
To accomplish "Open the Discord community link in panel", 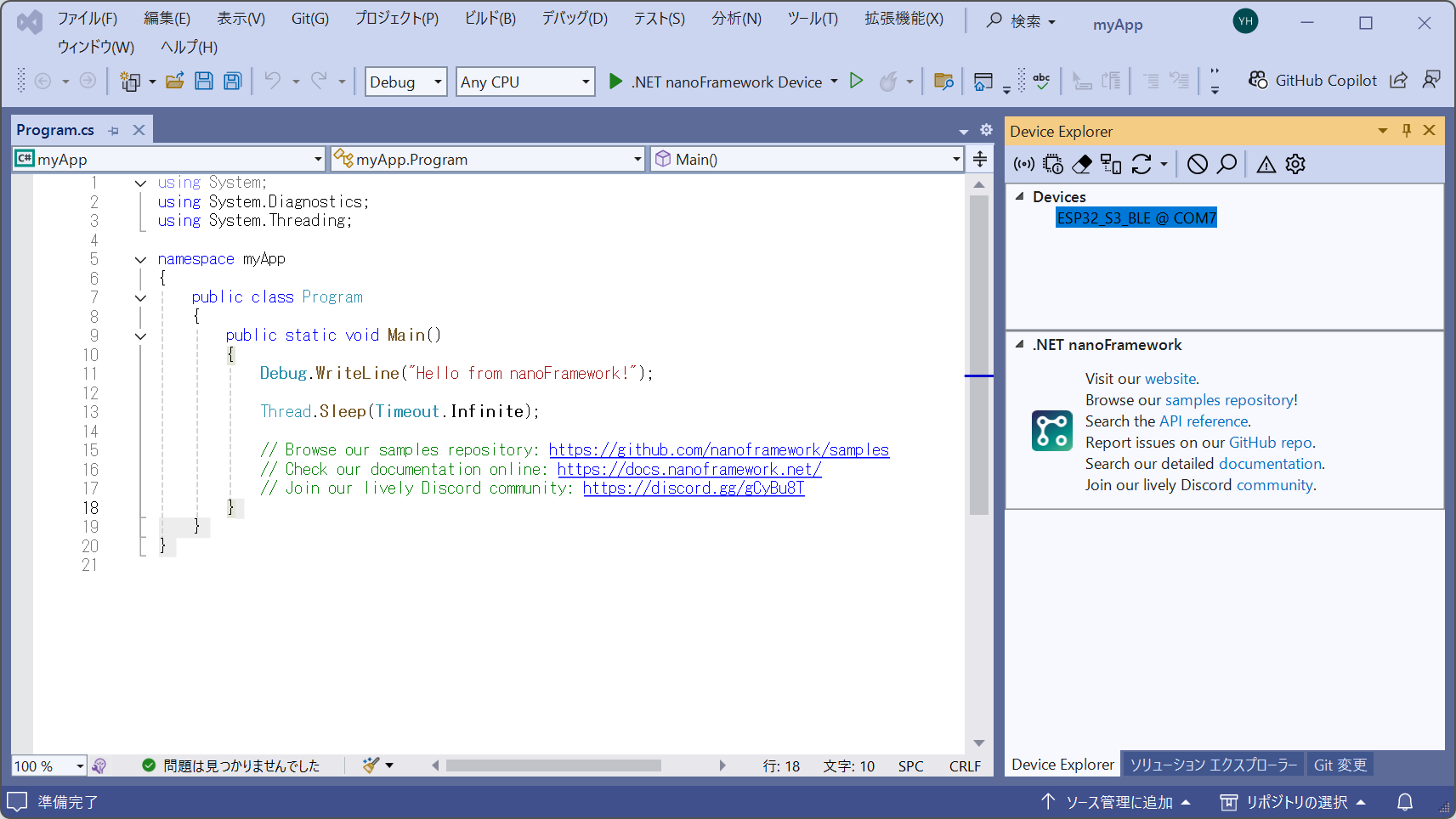I will [1275, 485].
